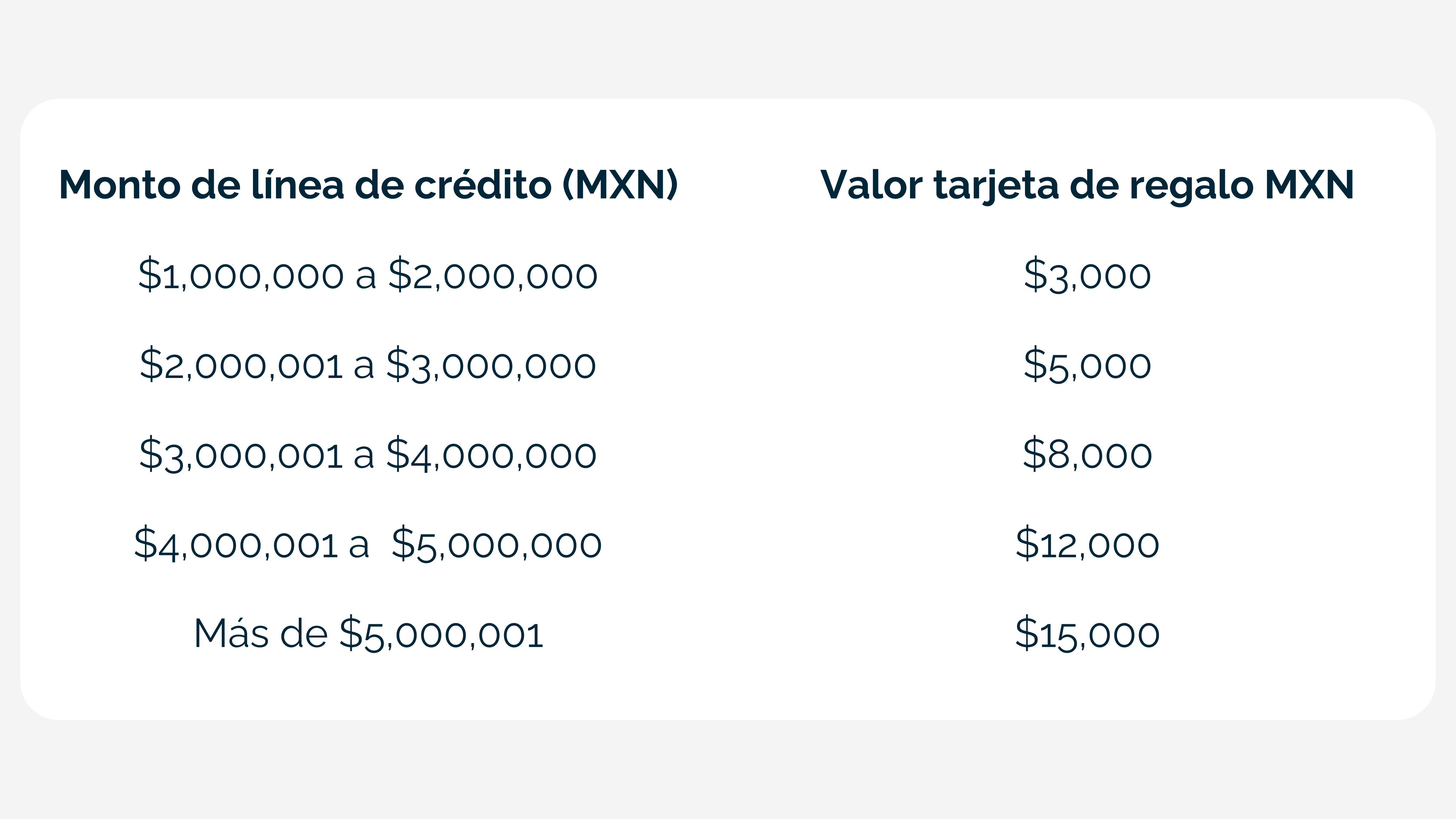Select the $5,000,000 upper limit amount

tap(496, 544)
